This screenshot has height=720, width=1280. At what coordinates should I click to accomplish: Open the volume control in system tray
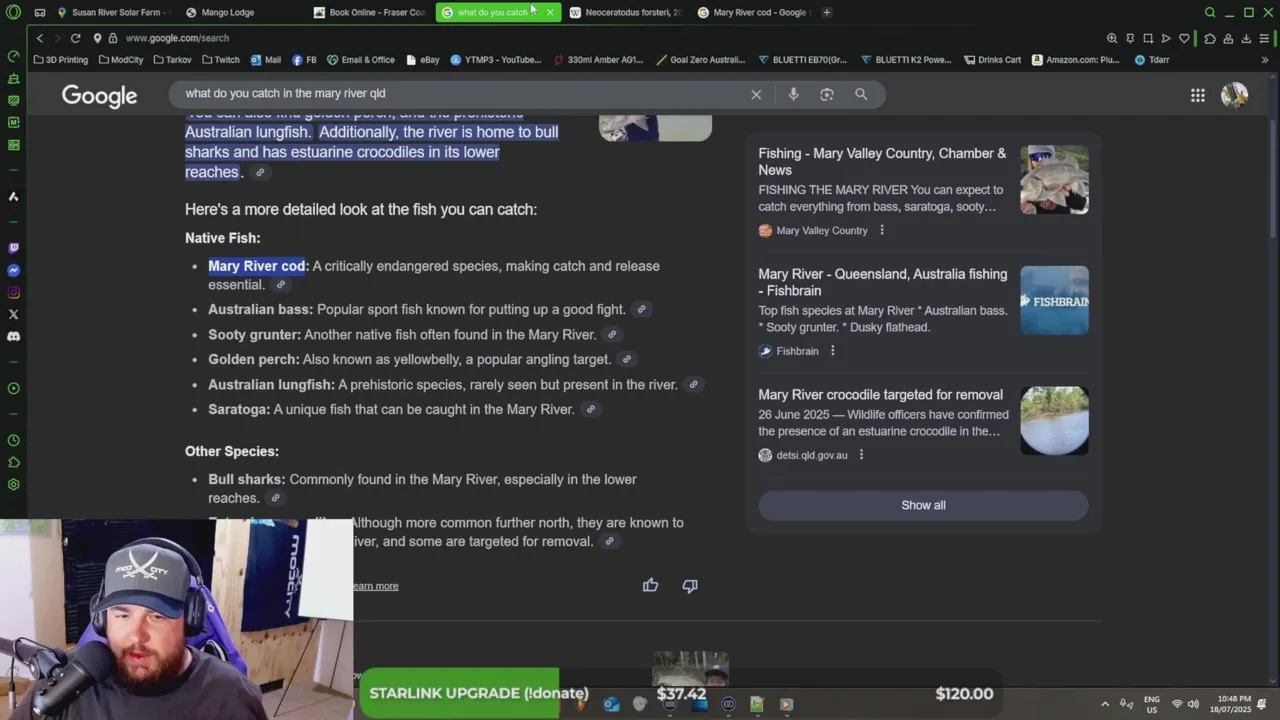coord(1194,704)
